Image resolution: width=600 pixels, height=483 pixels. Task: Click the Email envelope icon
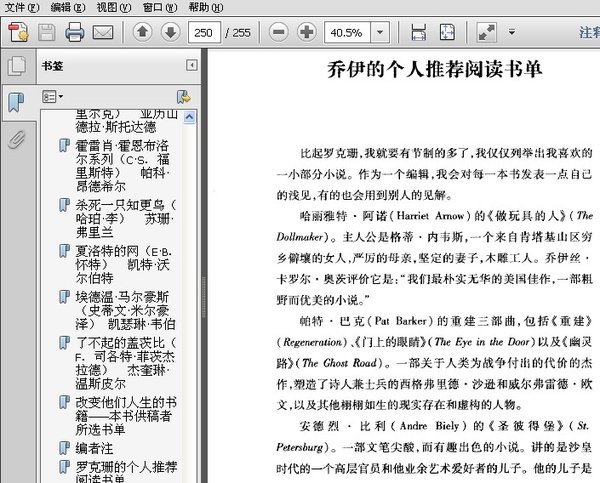point(103,33)
